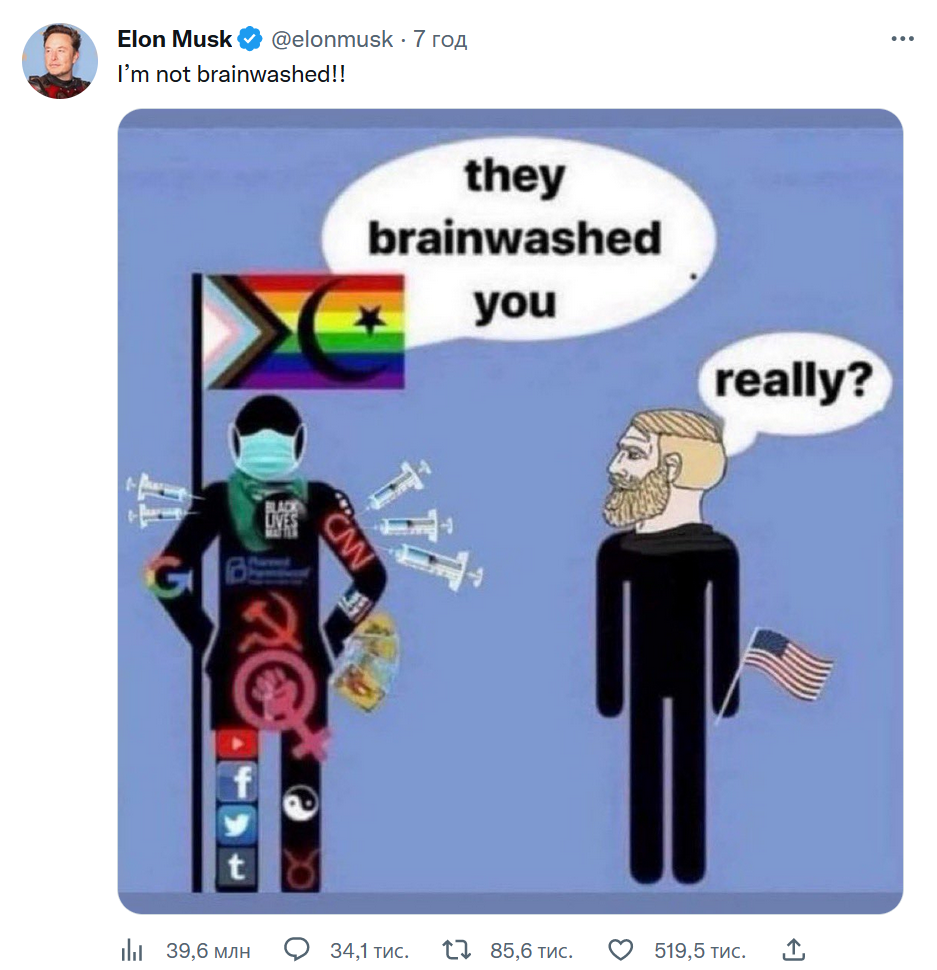
Task: Open the Elon Musk display name link
Action: (x=175, y=39)
